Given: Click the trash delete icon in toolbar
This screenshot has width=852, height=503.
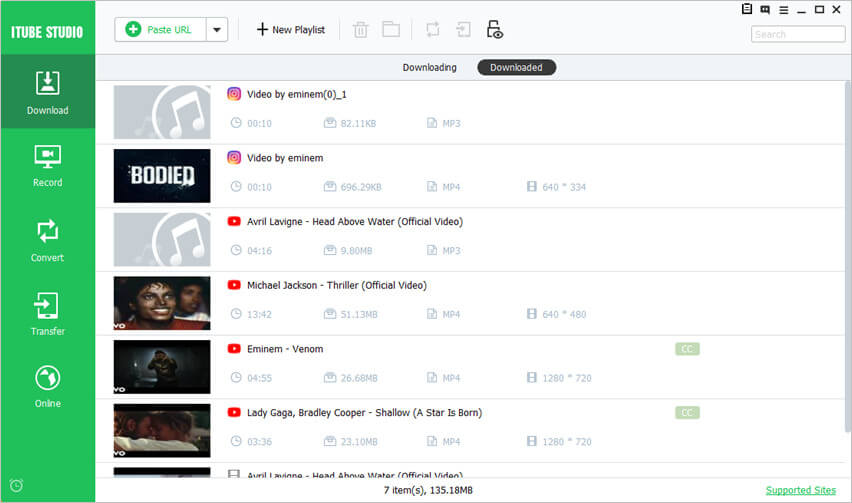Looking at the screenshot, I should pyautogui.click(x=360, y=29).
